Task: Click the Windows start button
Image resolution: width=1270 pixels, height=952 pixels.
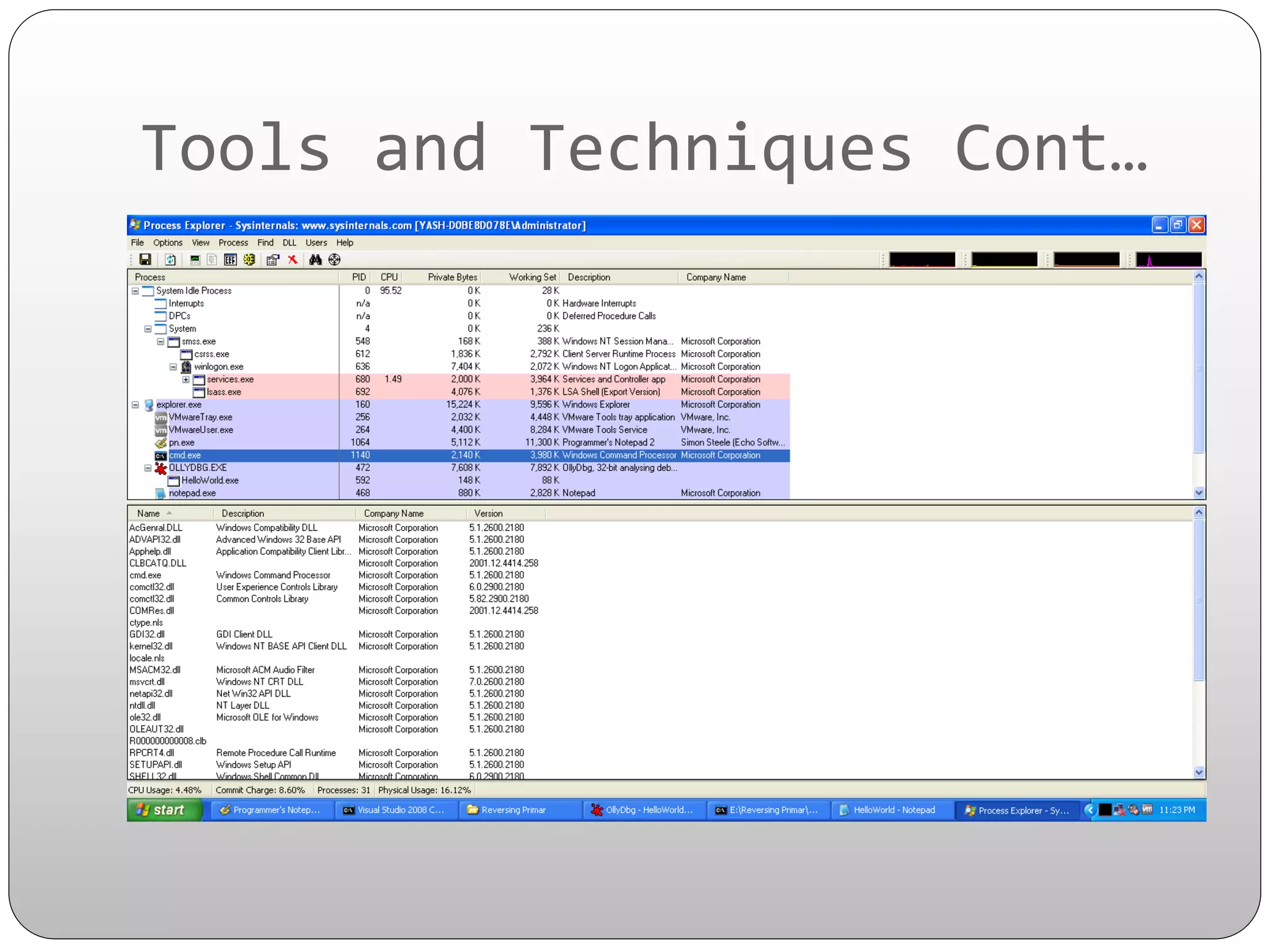Action: point(165,811)
